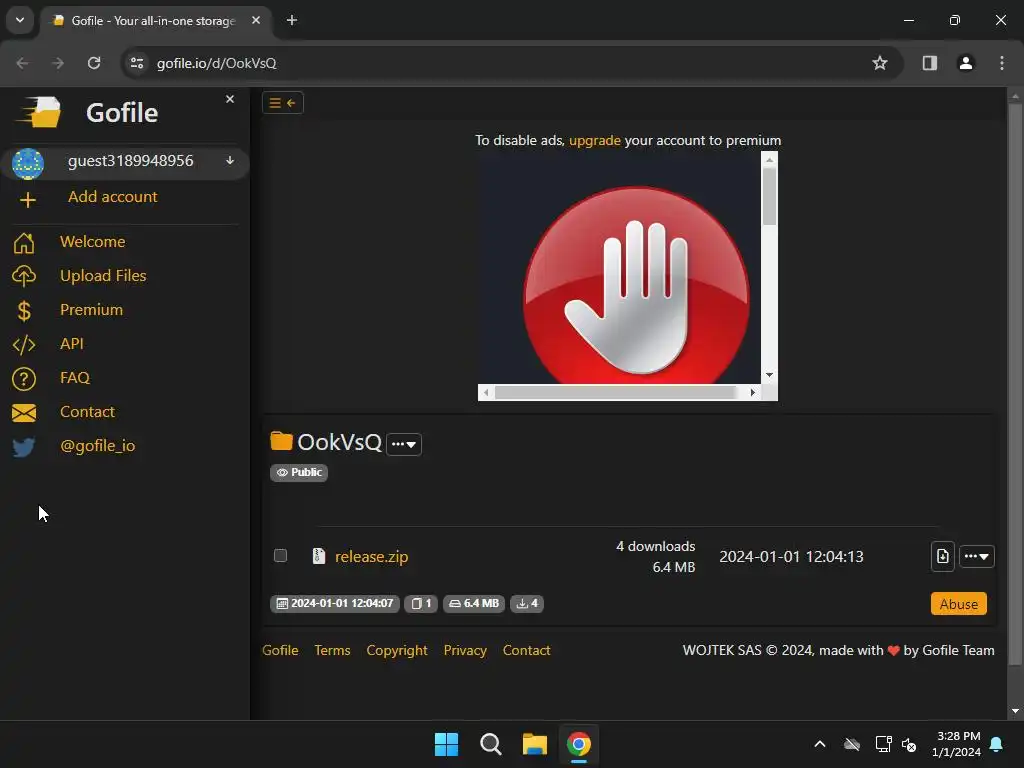Viewport: 1024px width, 768px height.
Task: Click the Upload Files cloud icon
Action: [x=24, y=276]
